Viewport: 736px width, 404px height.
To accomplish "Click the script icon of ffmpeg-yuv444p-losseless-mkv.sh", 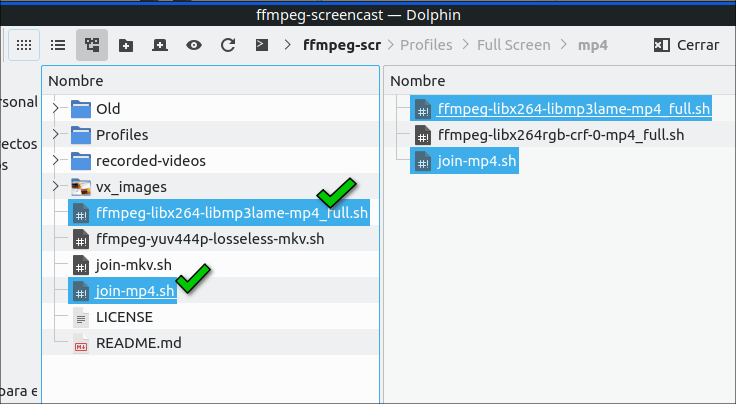I will click(81, 239).
